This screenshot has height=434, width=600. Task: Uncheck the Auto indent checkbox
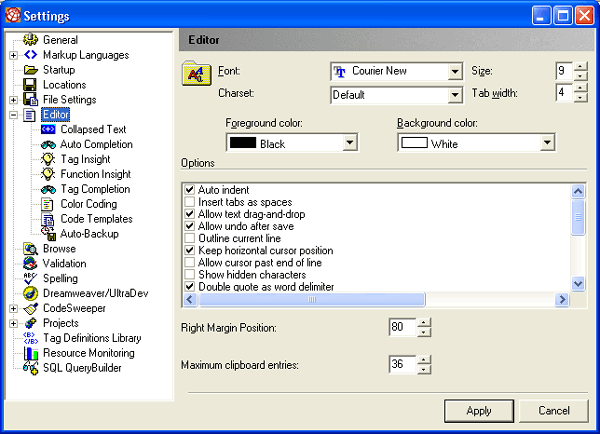coord(190,190)
